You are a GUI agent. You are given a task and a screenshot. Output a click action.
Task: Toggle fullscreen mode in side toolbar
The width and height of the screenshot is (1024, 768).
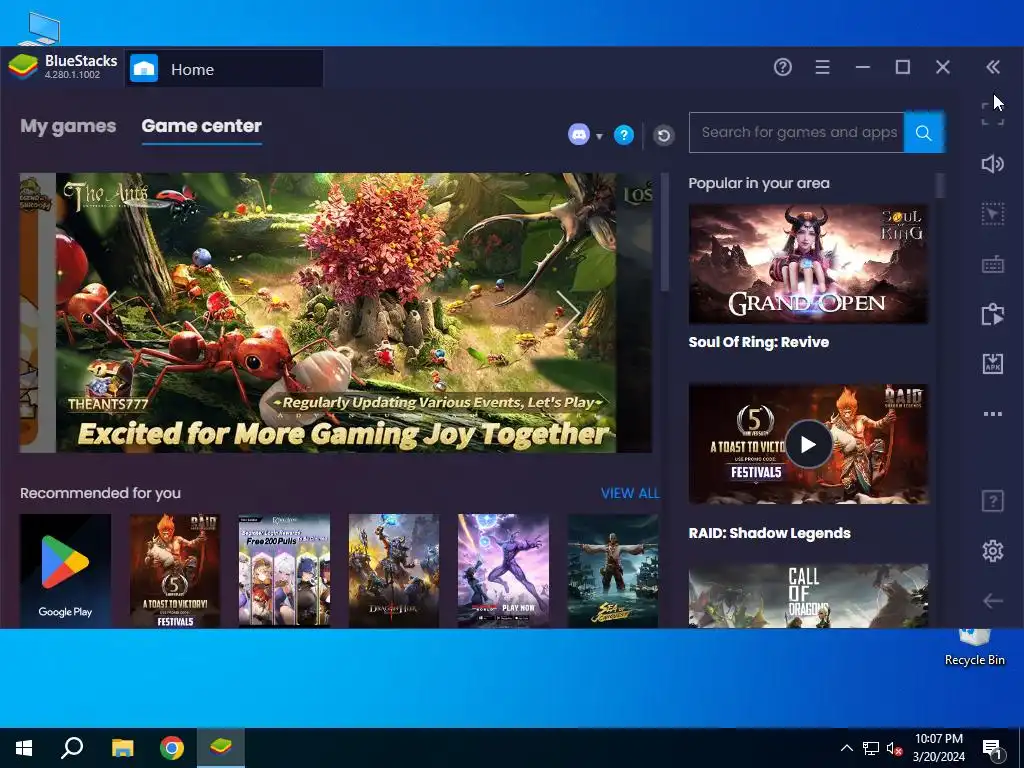993,115
